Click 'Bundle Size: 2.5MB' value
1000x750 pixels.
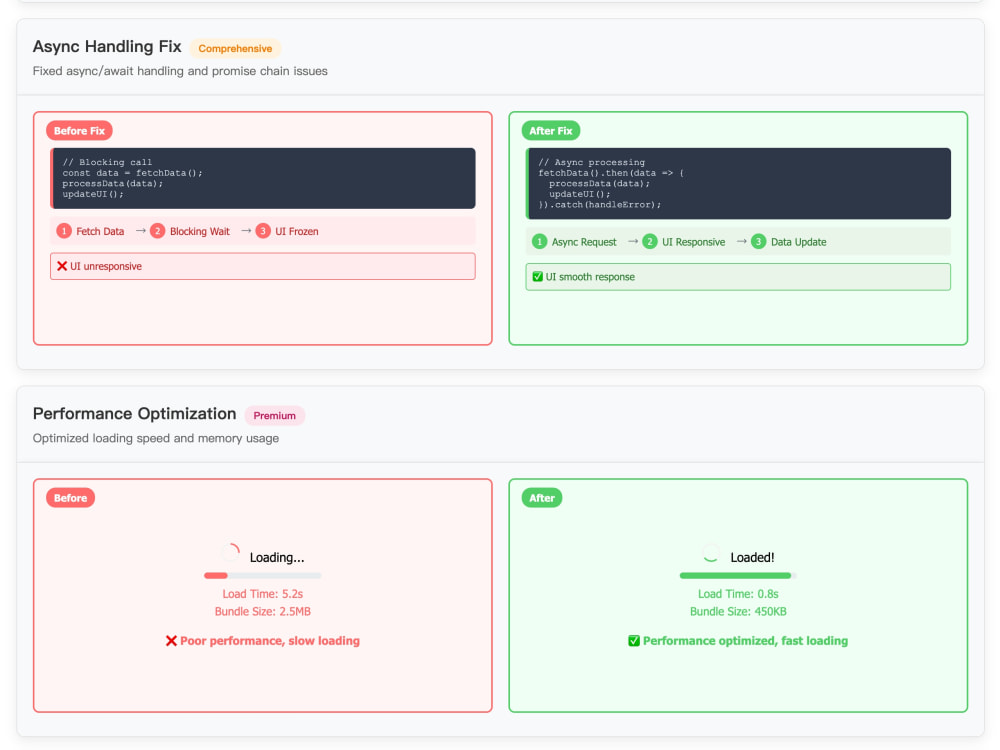pyautogui.click(x=263, y=612)
